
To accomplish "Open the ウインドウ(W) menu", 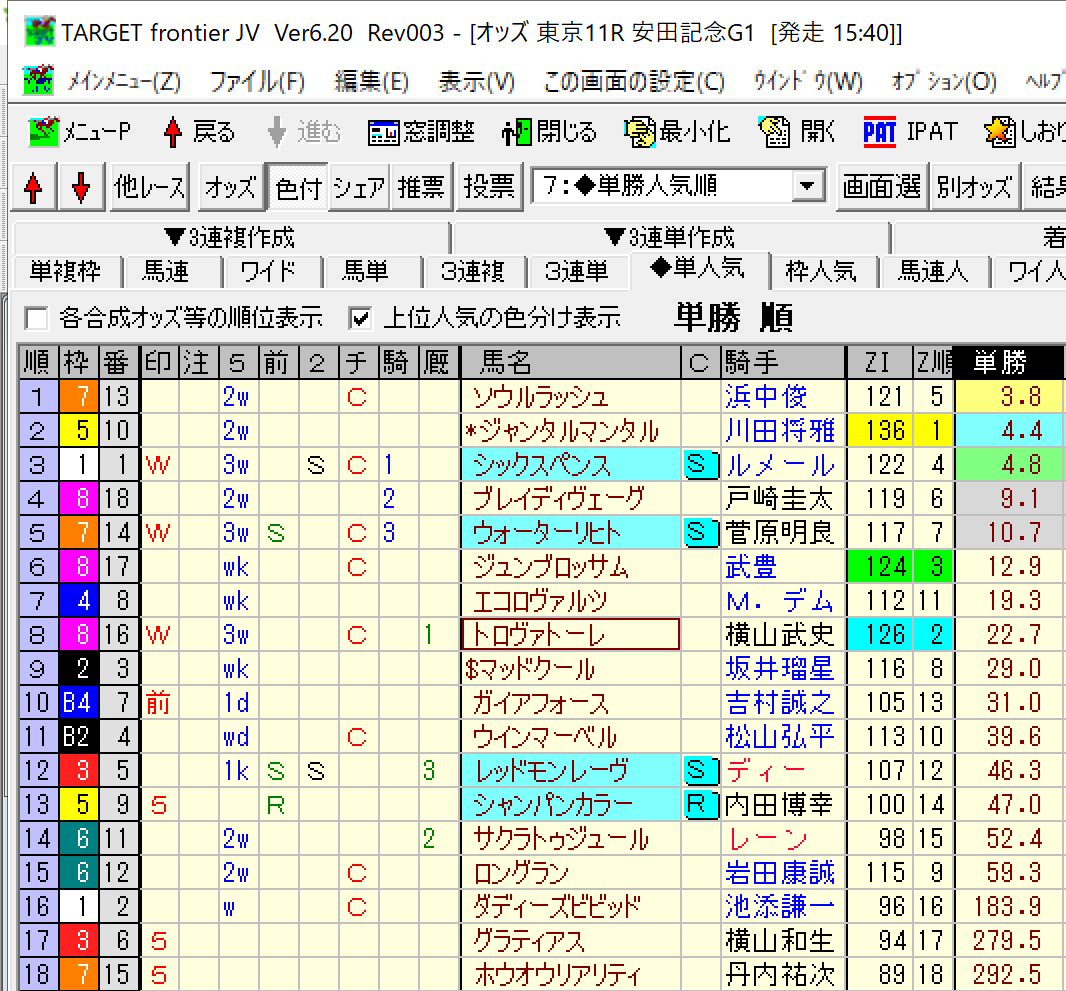I will (808, 82).
